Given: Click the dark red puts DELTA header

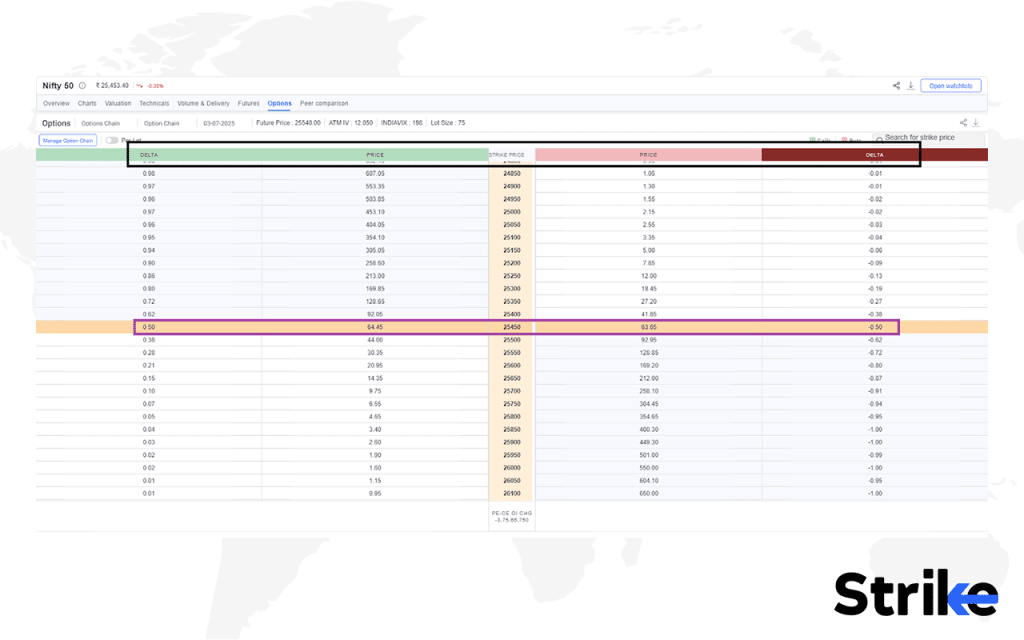Looking at the screenshot, I should coord(874,155).
